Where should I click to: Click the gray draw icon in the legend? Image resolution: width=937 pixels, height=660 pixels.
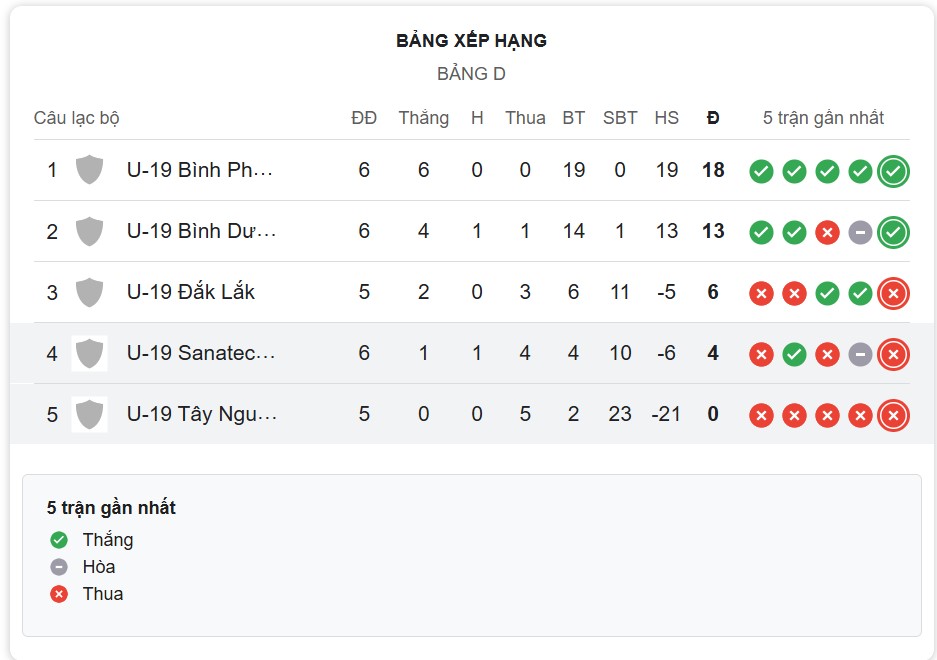coord(58,566)
